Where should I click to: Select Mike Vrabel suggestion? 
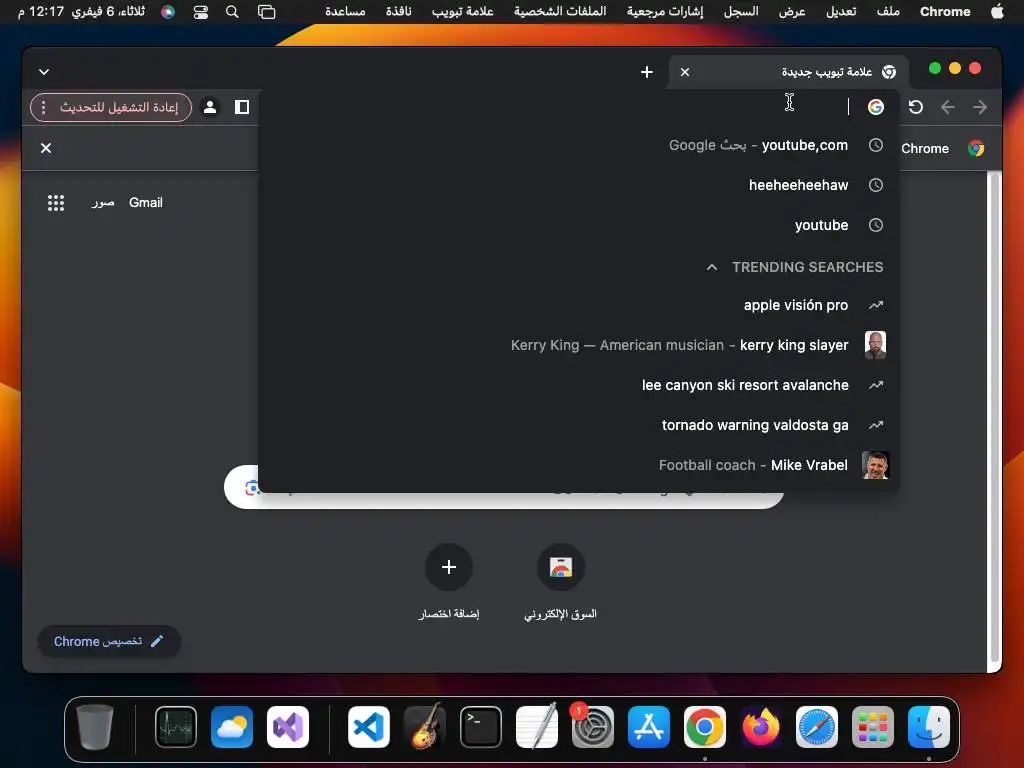pyautogui.click(x=579, y=465)
